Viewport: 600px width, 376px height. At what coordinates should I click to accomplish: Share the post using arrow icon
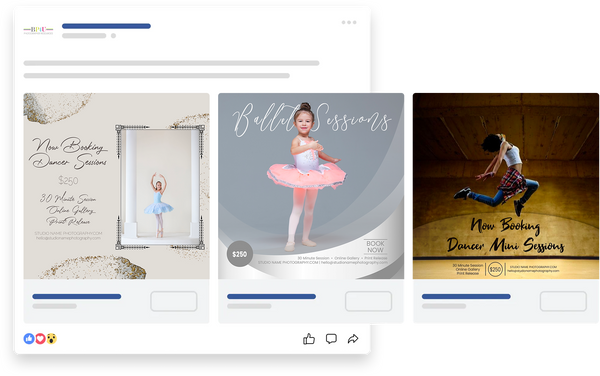click(353, 339)
